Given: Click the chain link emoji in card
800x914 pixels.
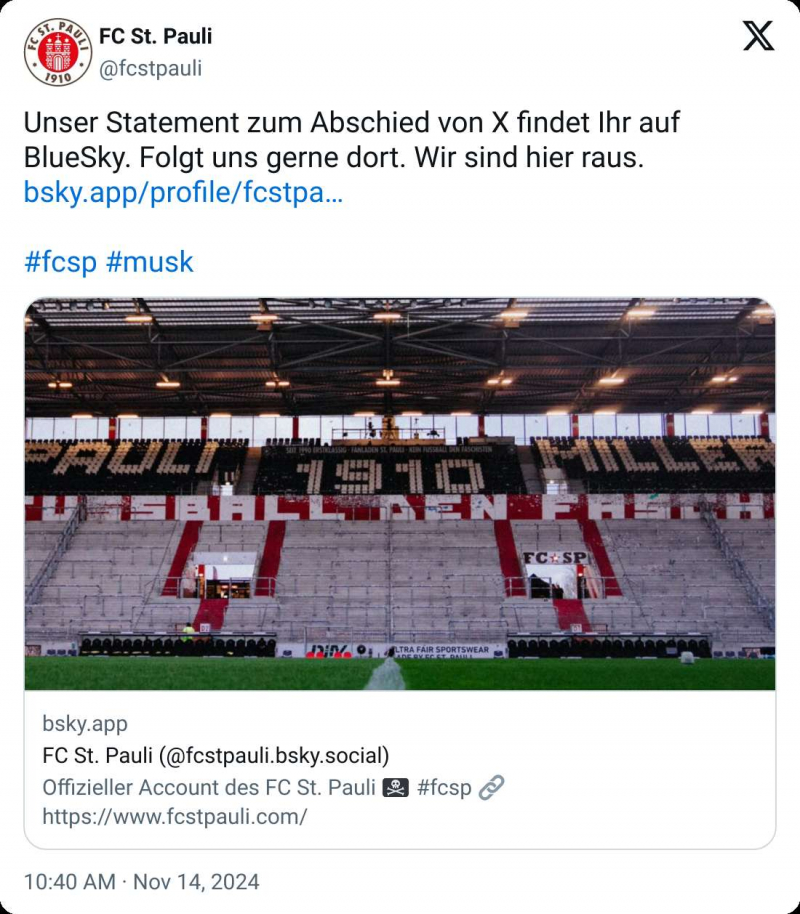Looking at the screenshot, I should [491, 788].
